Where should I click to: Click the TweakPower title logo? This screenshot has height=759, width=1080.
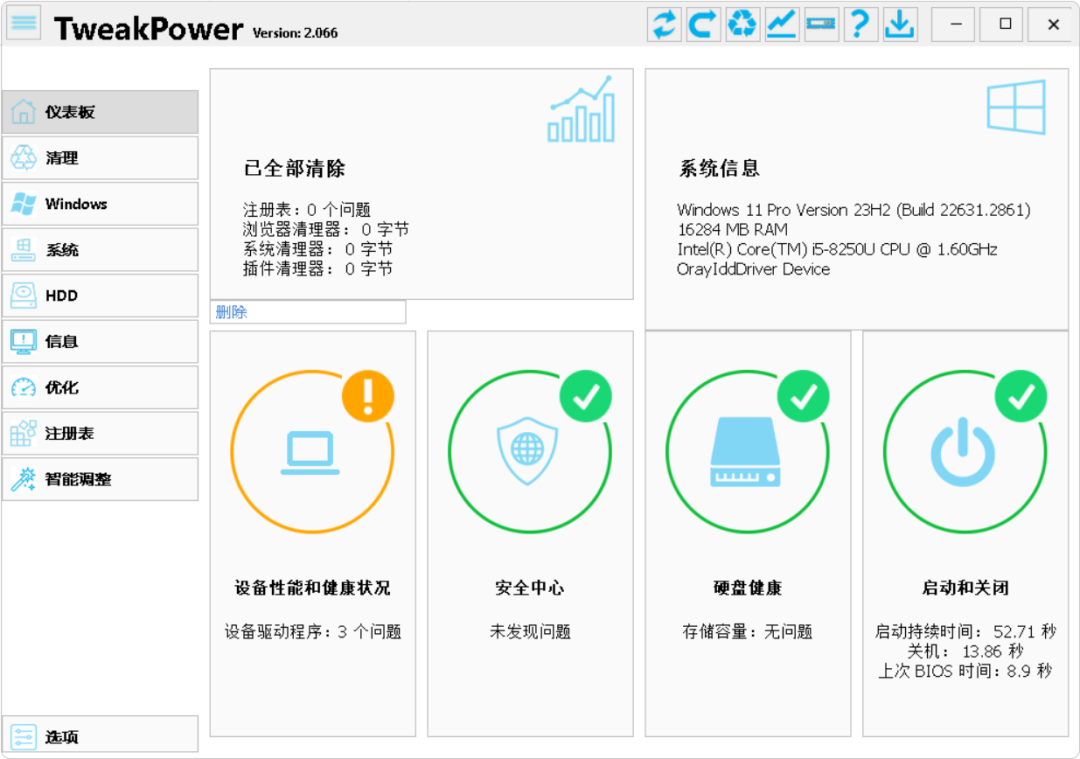[149, 29]
